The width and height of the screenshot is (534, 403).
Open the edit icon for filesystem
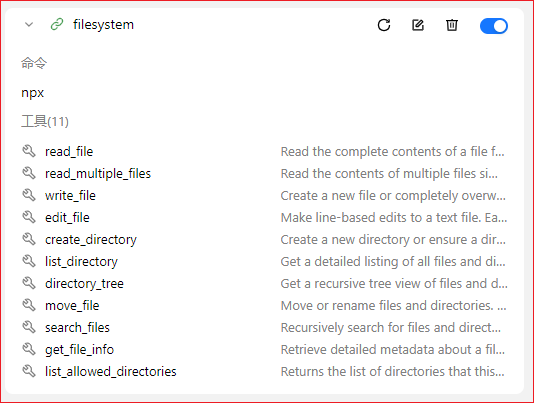point(418,25)
